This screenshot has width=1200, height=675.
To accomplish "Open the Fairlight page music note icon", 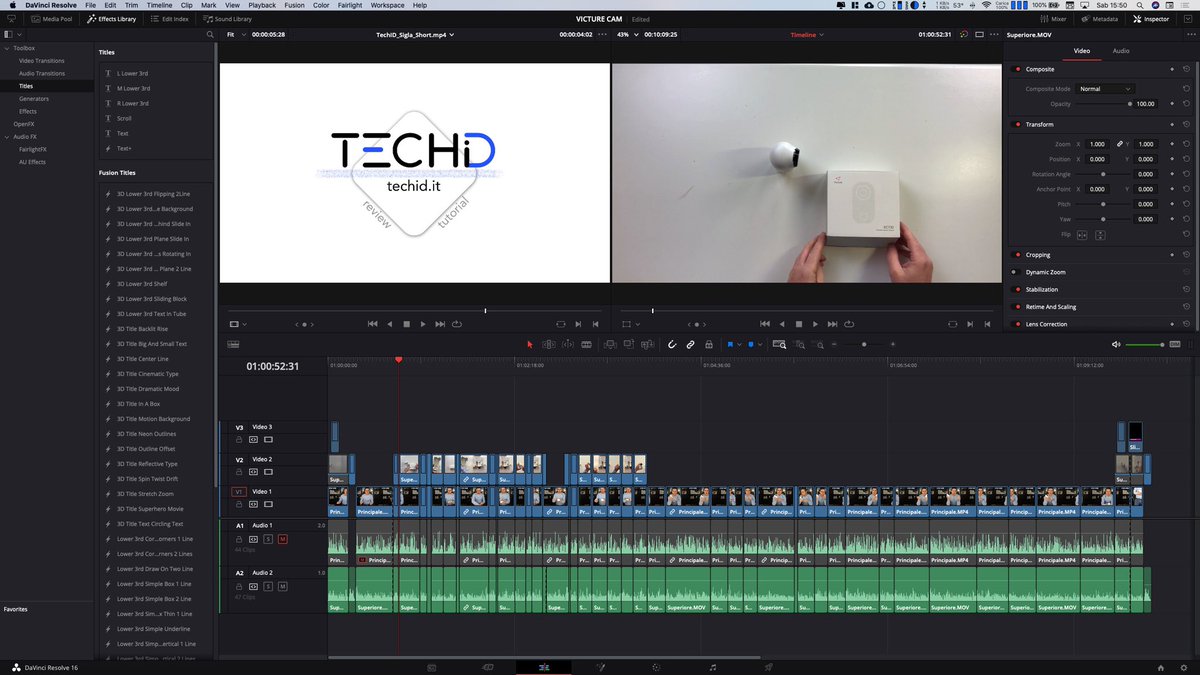I will pos(712,667).
